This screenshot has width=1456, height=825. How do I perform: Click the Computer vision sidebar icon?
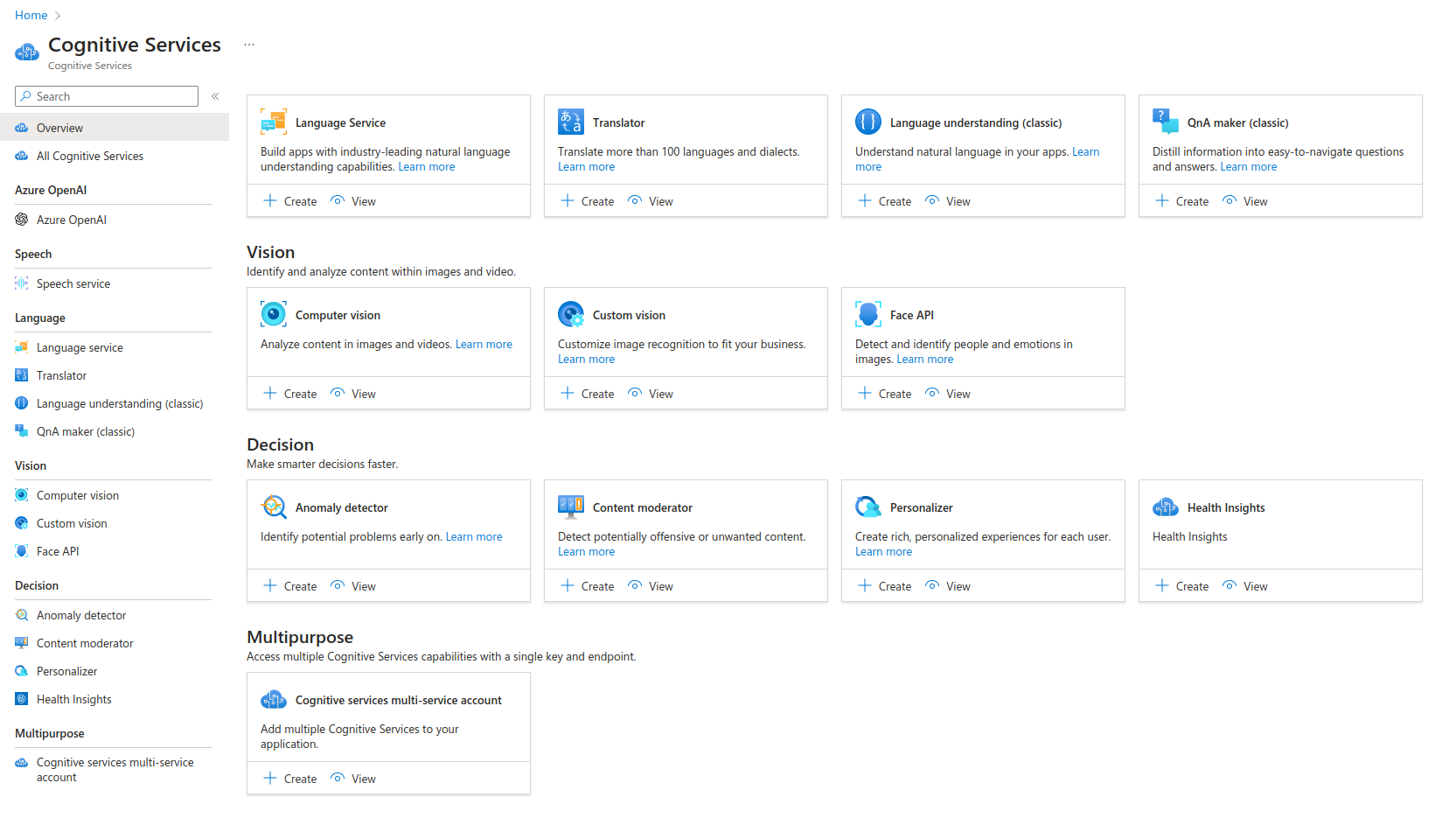[22, 495]
